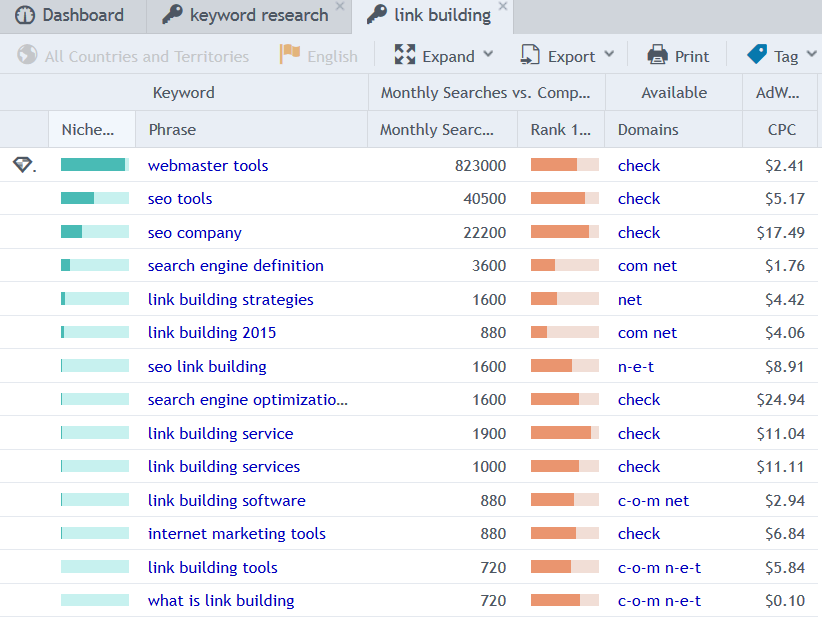
Task: Click the Expand arrows icon
Action: tap(405, 55)
